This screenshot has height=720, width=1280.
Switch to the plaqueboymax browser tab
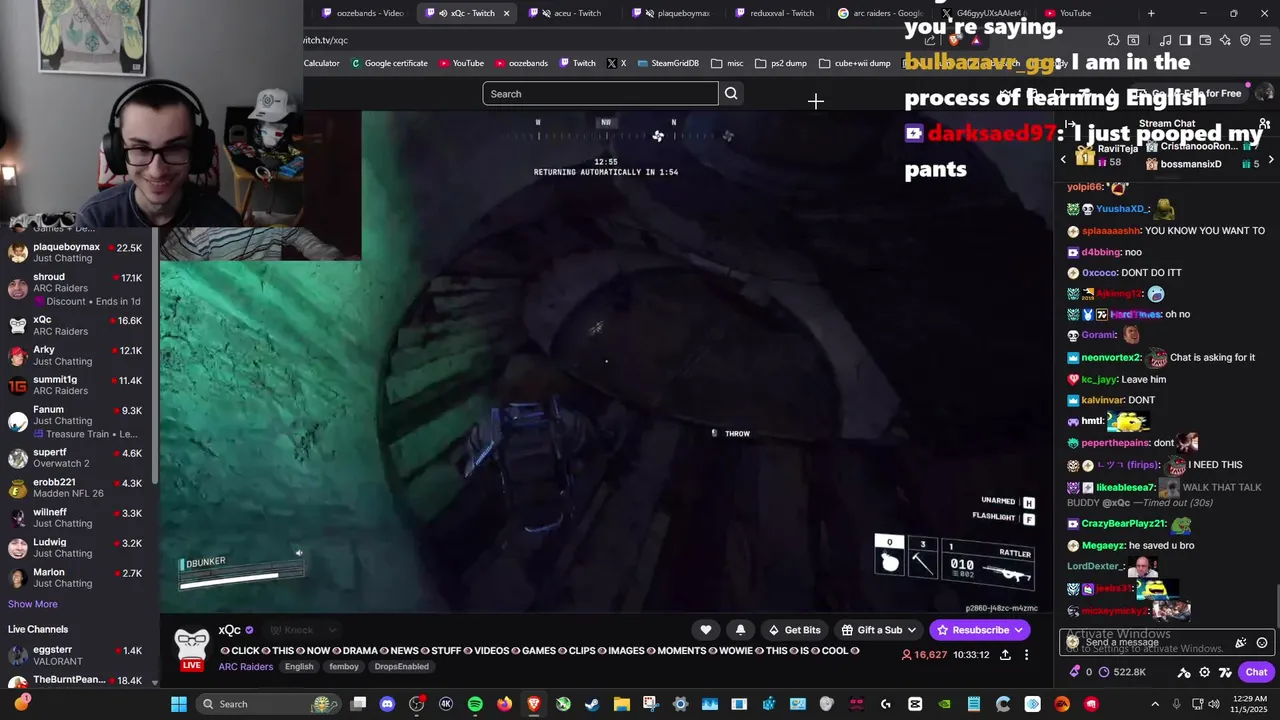click(x=677, y=13)
